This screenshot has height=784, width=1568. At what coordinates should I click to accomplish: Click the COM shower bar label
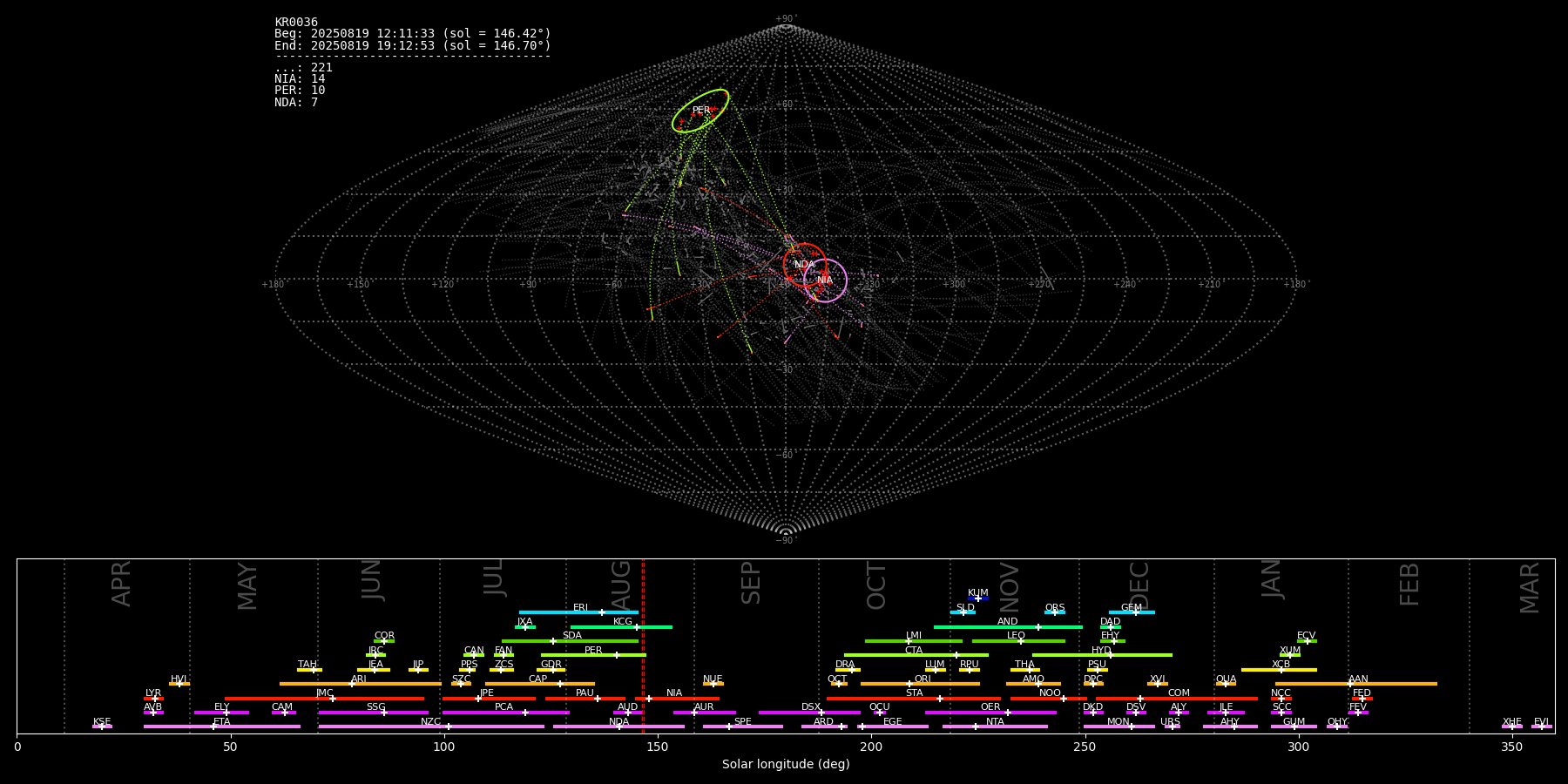(1179, 693)
